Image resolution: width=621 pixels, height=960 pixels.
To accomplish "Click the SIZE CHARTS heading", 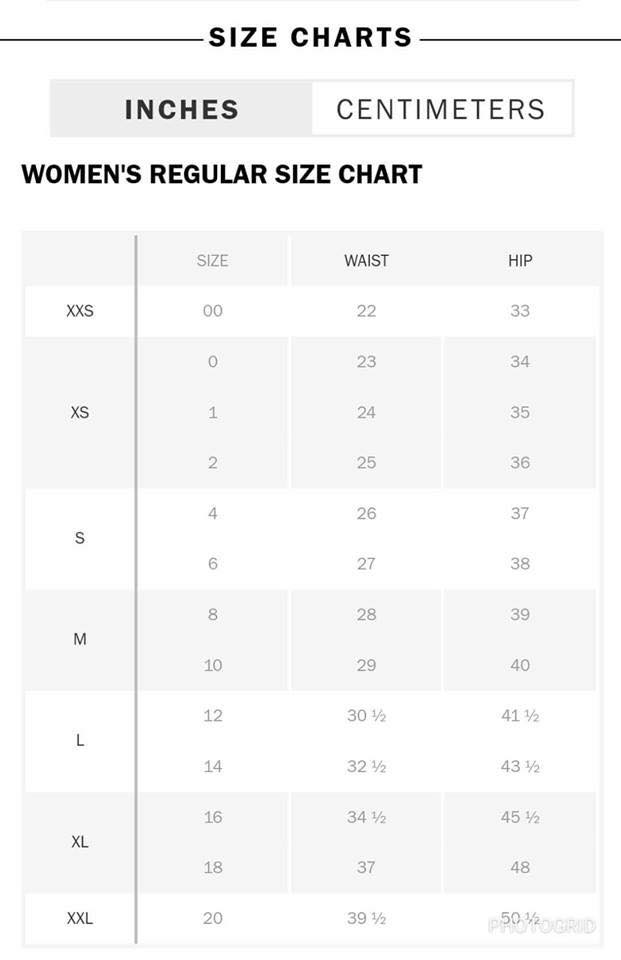I will (x=310, y=37).
